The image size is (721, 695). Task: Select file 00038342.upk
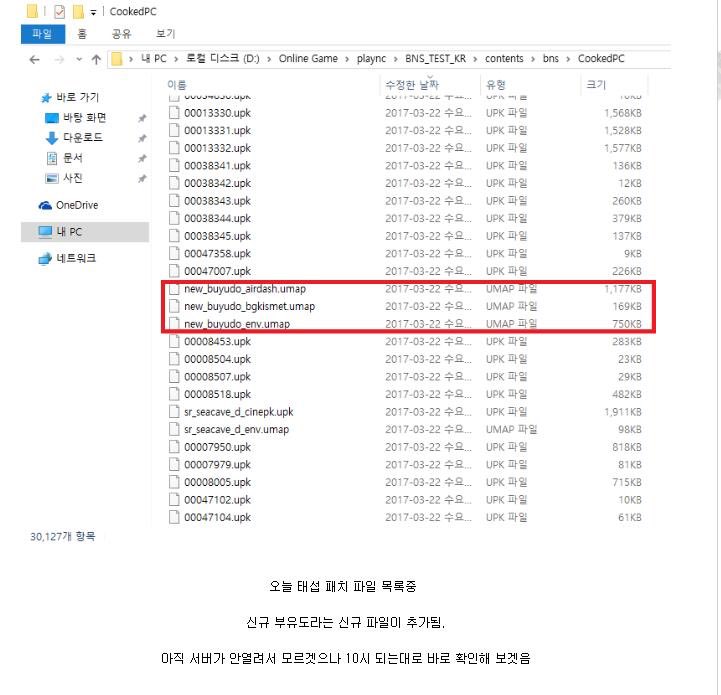pos(217,183)
